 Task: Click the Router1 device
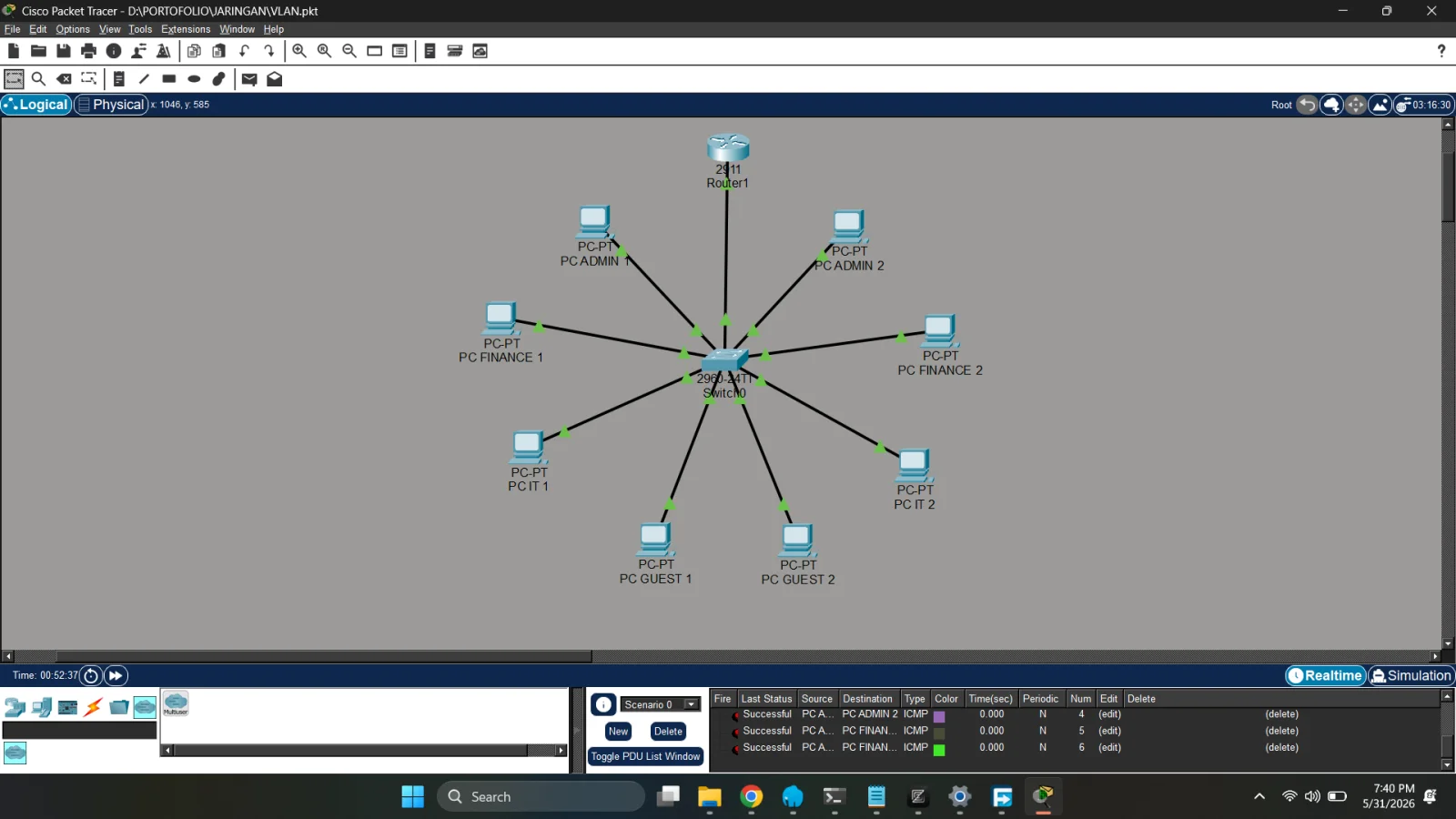point(728,148)
